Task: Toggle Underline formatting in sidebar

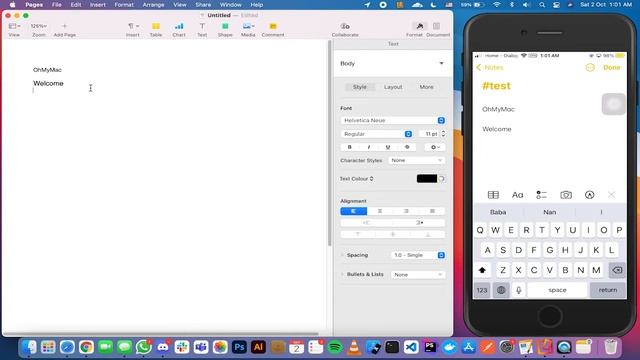Action: (388, 147)
